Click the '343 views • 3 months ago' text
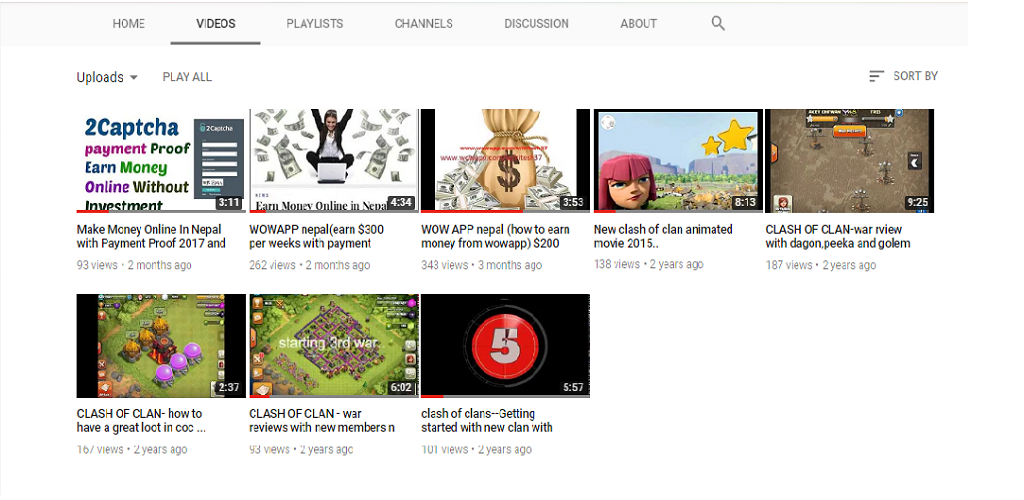The image size is (1024, 500). (481, 265)
